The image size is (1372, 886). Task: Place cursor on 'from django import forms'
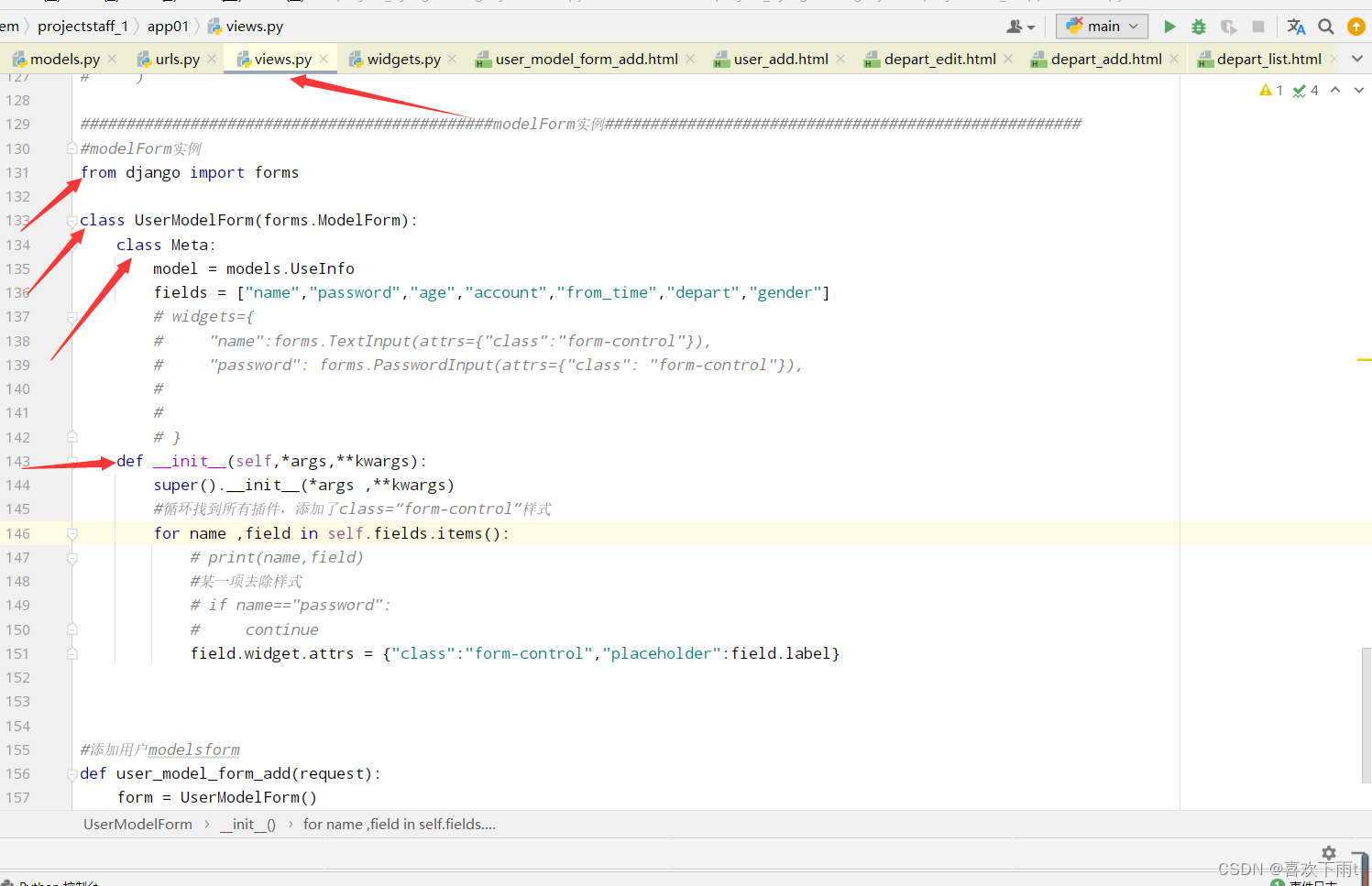[190, 172]
